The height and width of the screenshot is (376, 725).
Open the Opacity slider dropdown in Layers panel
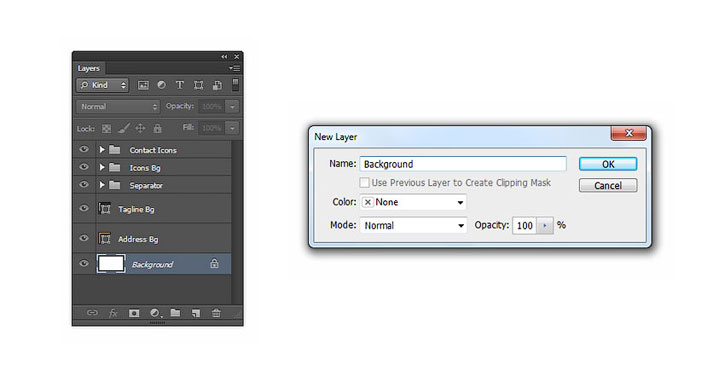[233, 107]
